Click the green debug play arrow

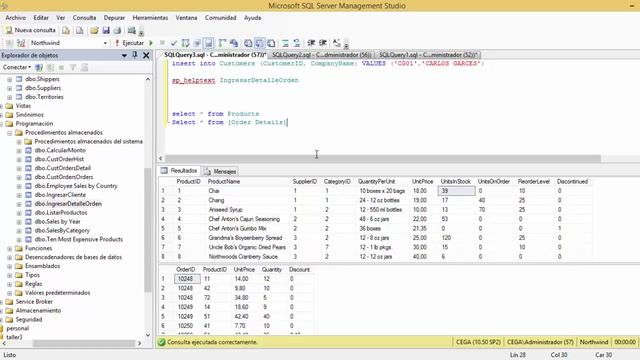point(151,43)
